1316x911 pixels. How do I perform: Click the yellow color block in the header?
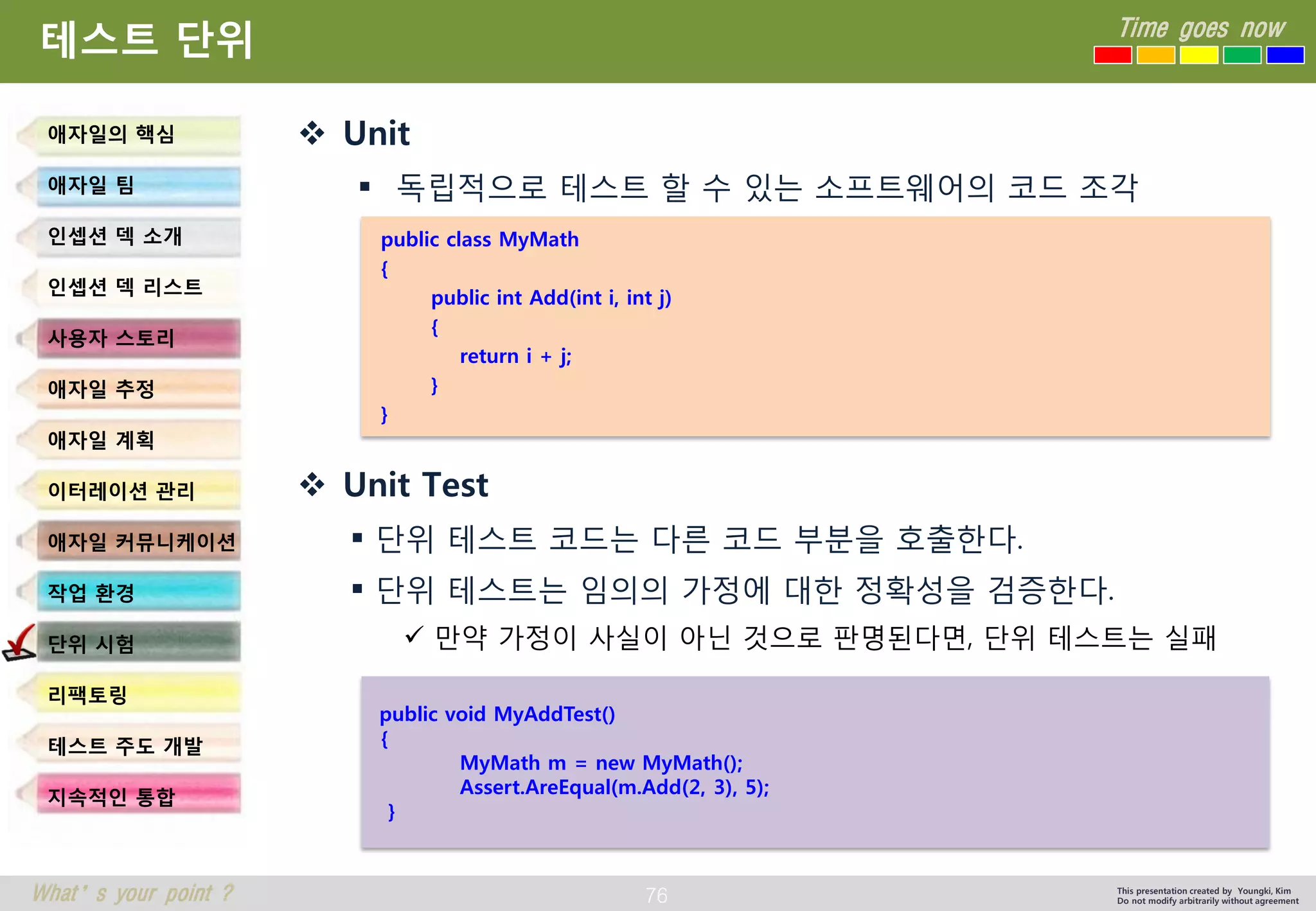pos(1198,55)
